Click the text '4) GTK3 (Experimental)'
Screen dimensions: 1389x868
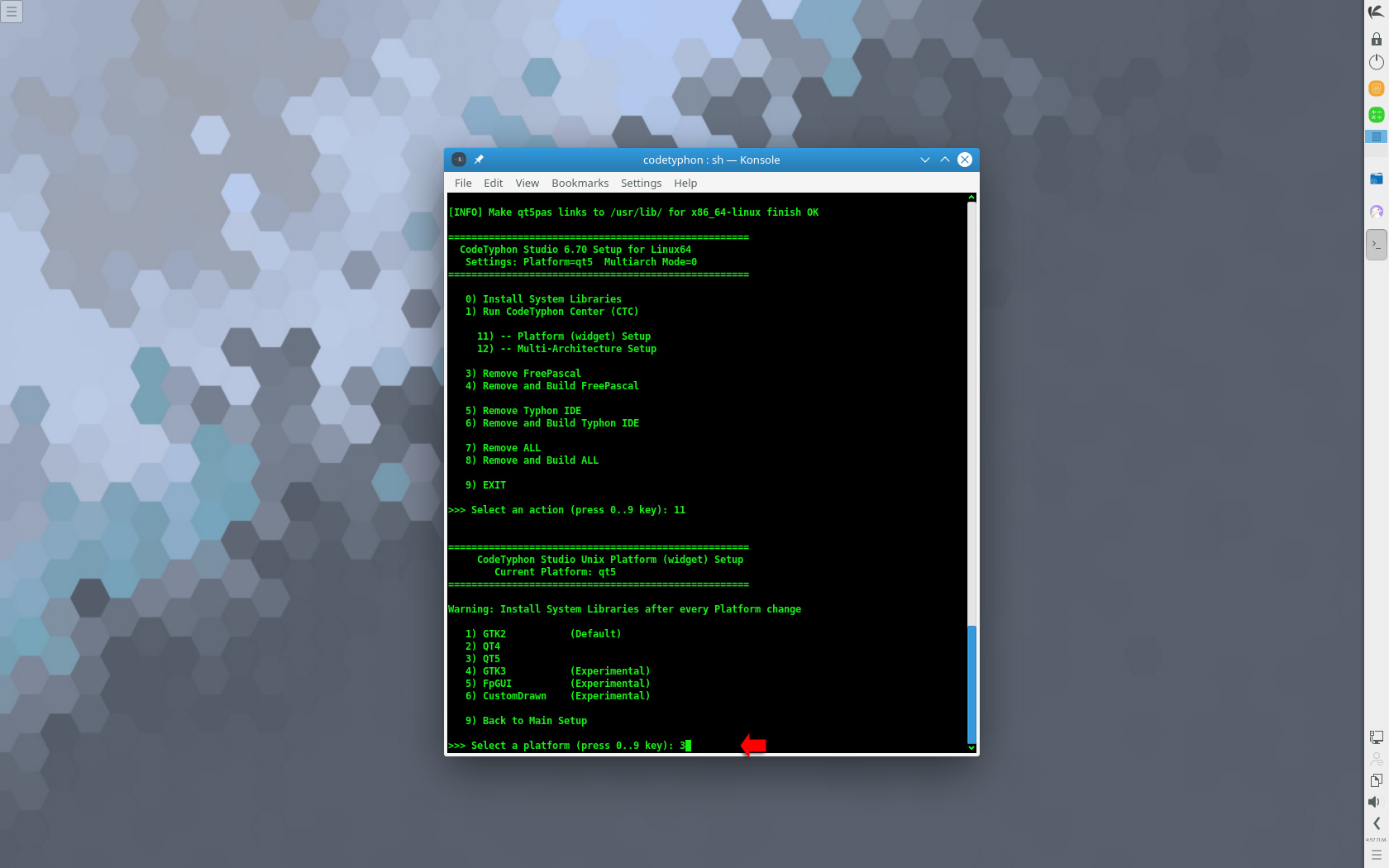coord(557,671)
